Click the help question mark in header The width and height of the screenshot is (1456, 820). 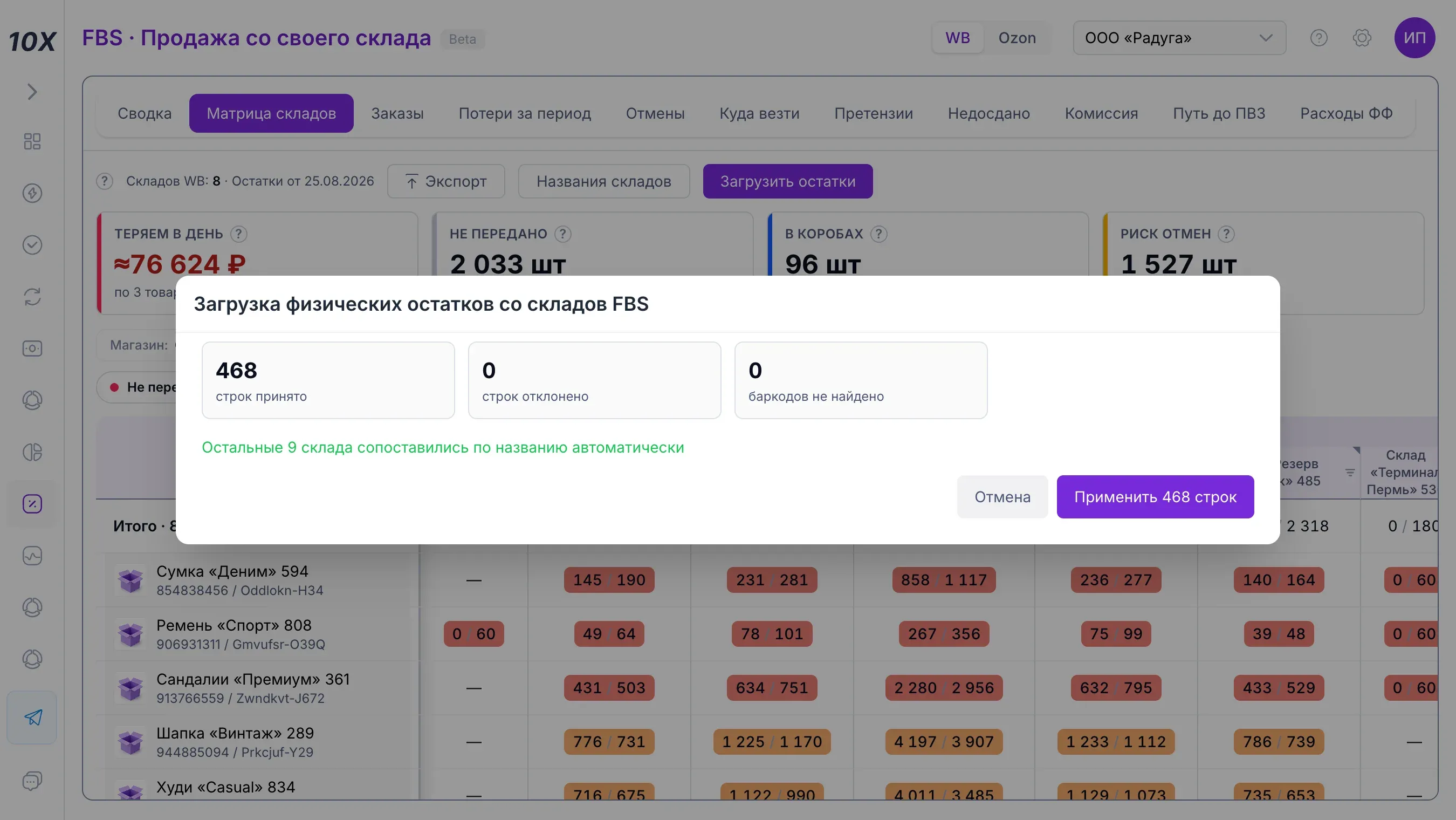(1318, 38)
